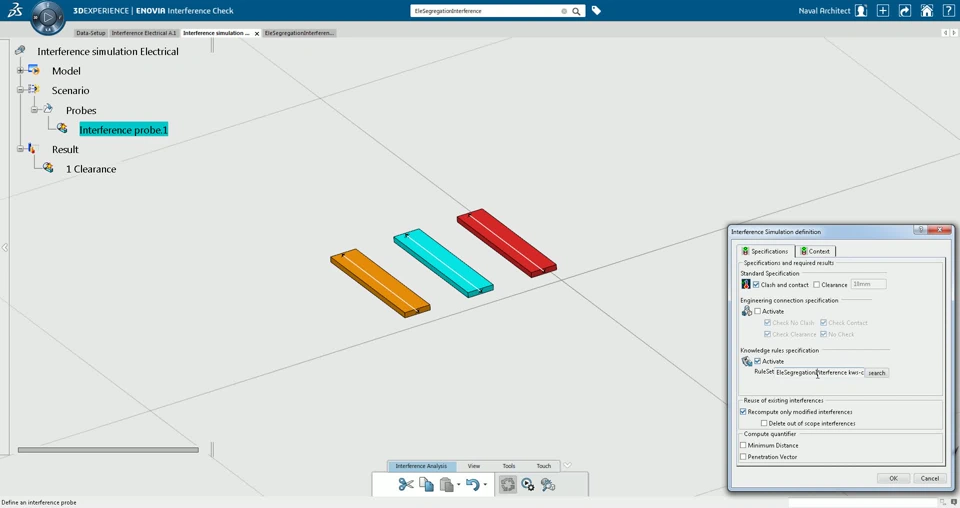Select the cyan block in viewport
The width and height of the screenshot is (960, 508).
[443, 263]
